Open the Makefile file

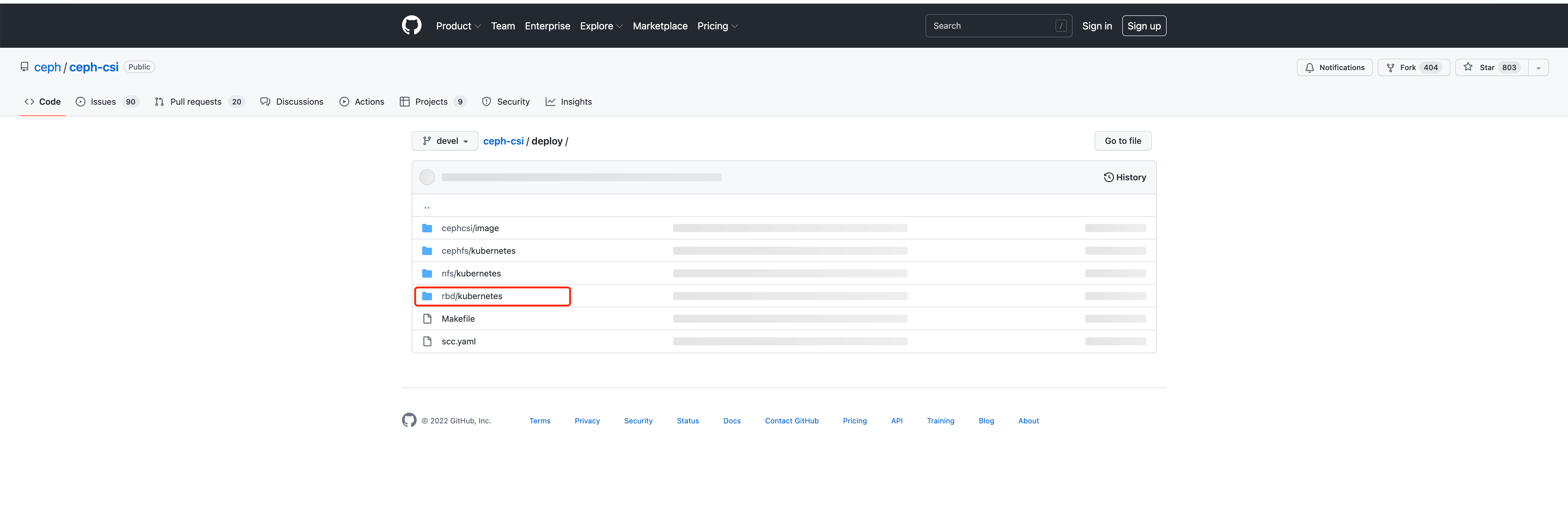458,319
